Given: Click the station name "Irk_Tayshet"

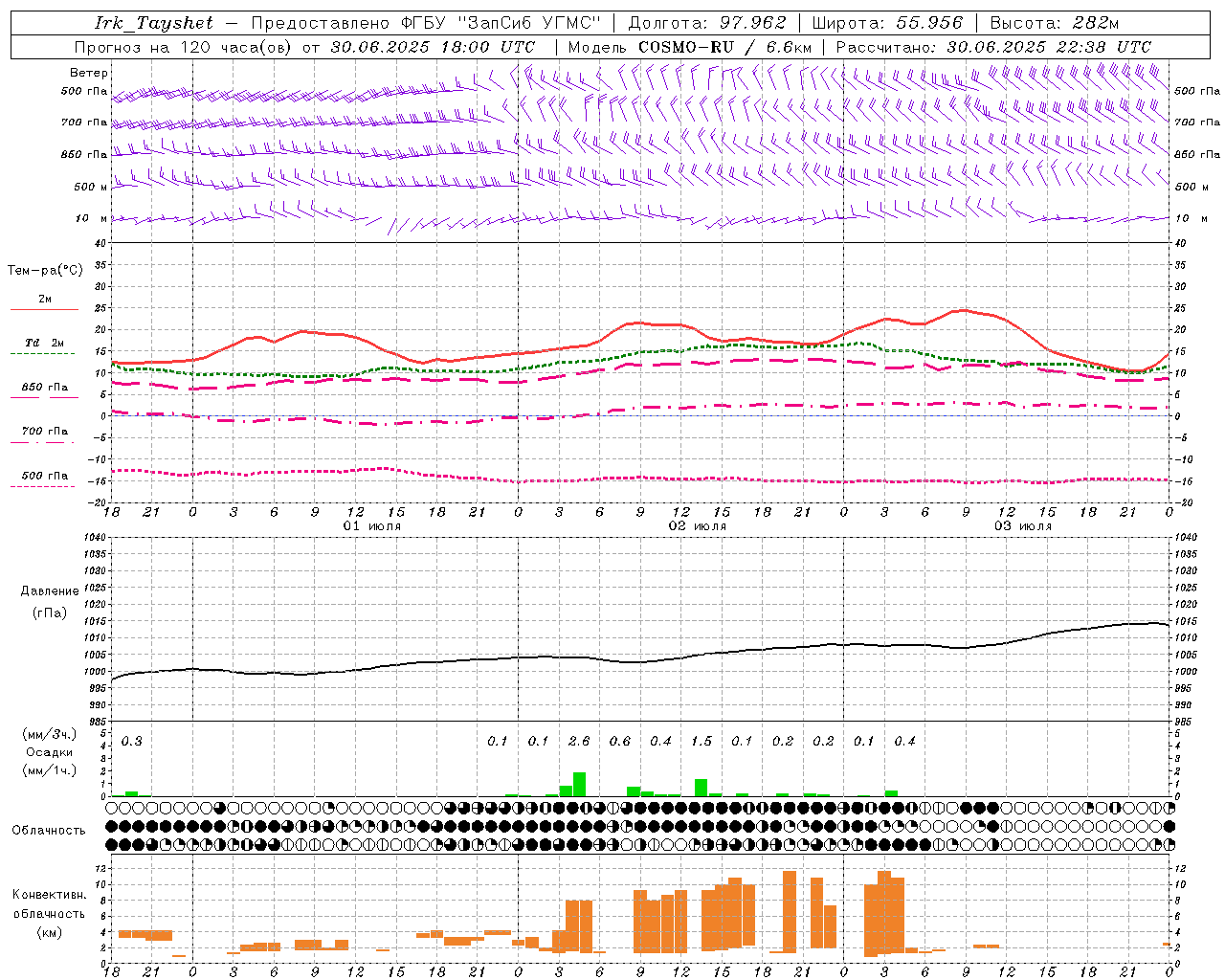Looking at the screenshot, I should tap(154, 23).
